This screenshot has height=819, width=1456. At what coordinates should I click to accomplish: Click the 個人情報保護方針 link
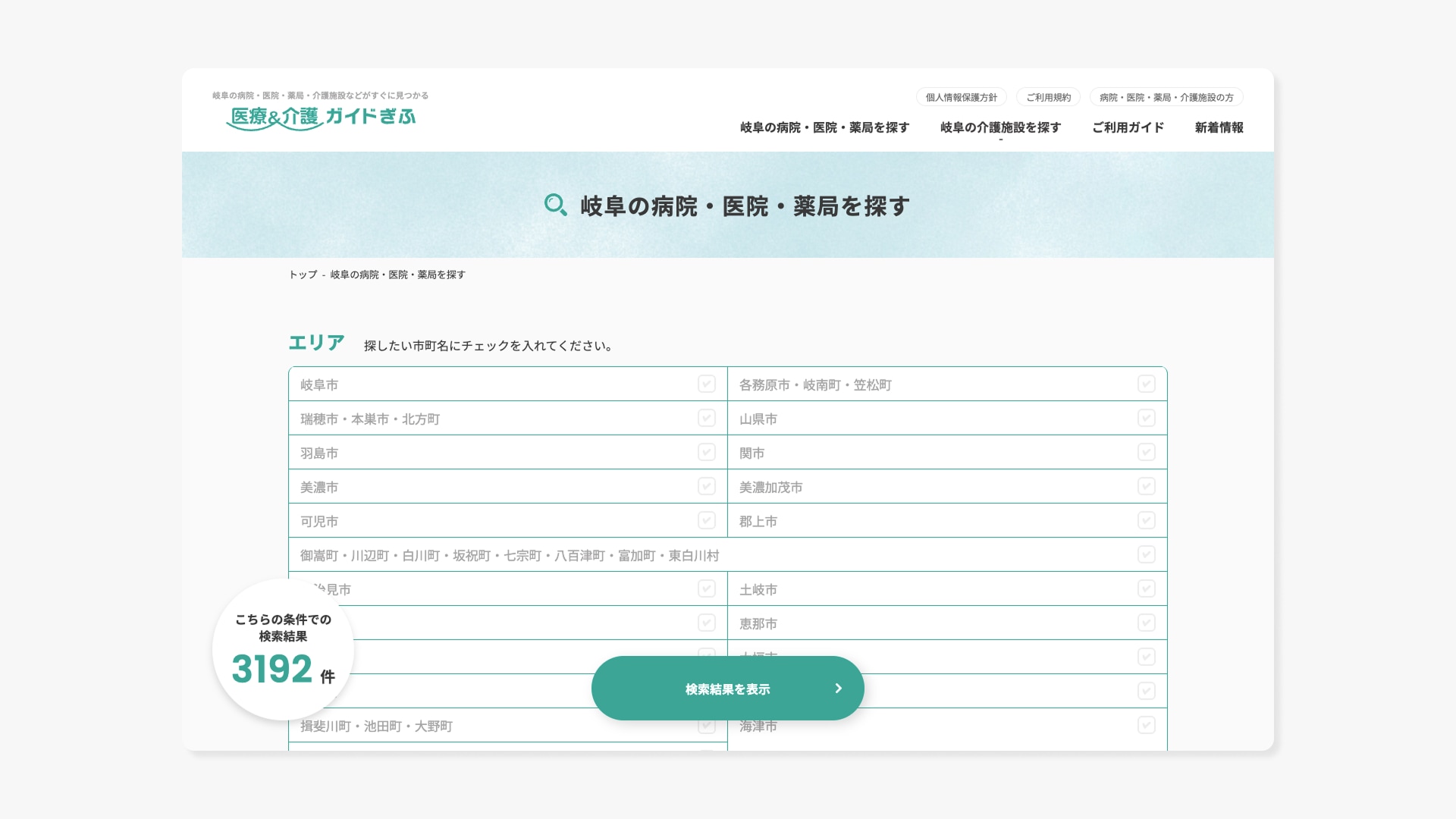tap(962, 97)
